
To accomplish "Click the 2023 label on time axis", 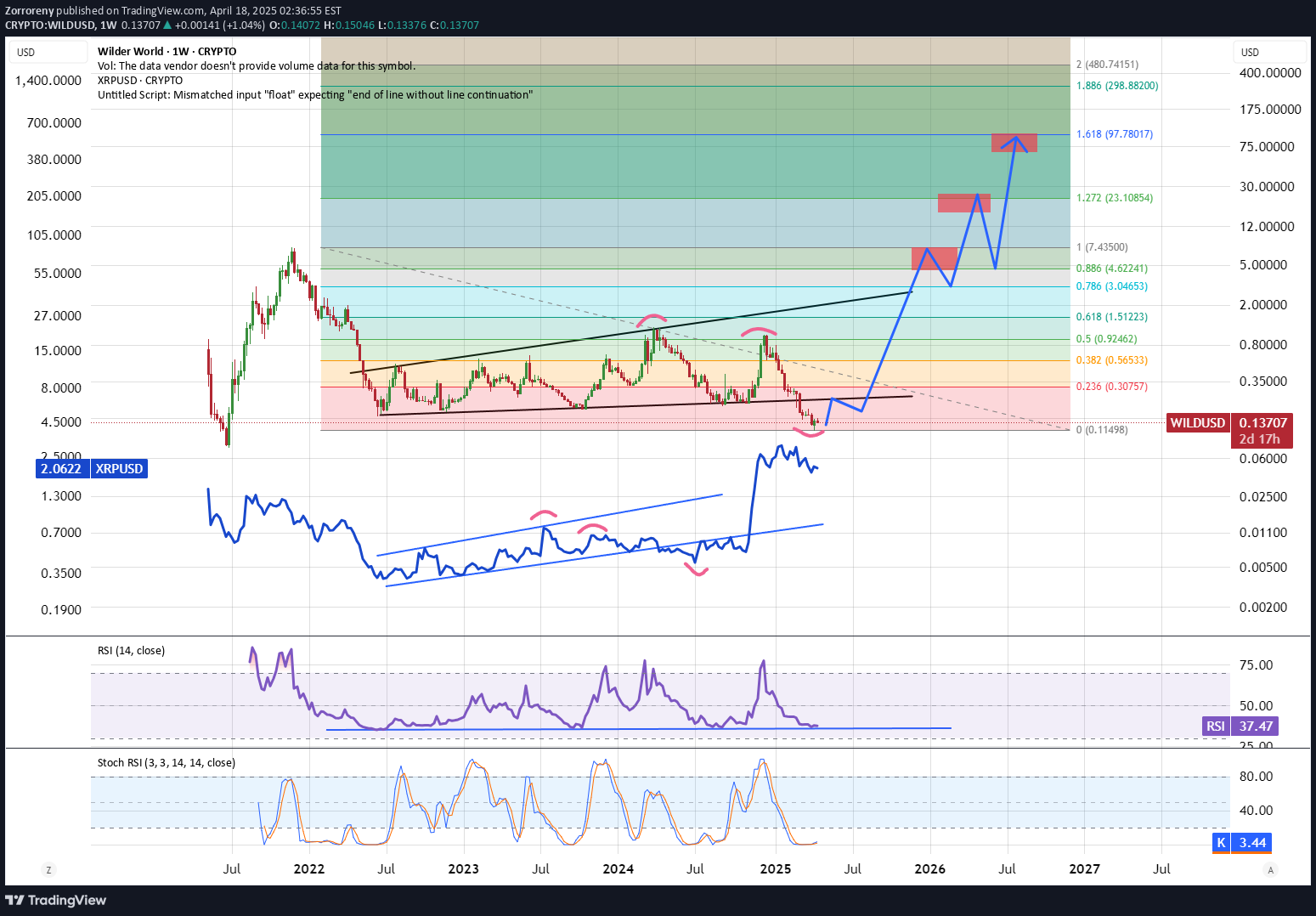I will (x=463, y=868).
